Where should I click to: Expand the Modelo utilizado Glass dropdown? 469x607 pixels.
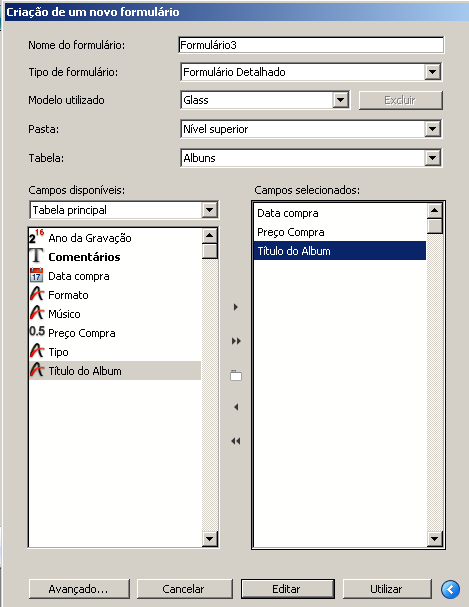point(340,100)
